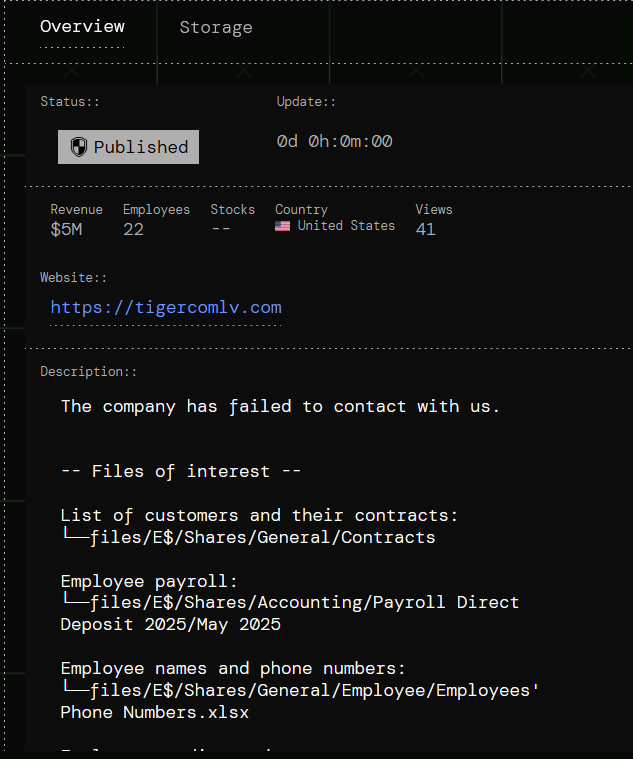Click the failed to contact message

click(x=280, y=406)
